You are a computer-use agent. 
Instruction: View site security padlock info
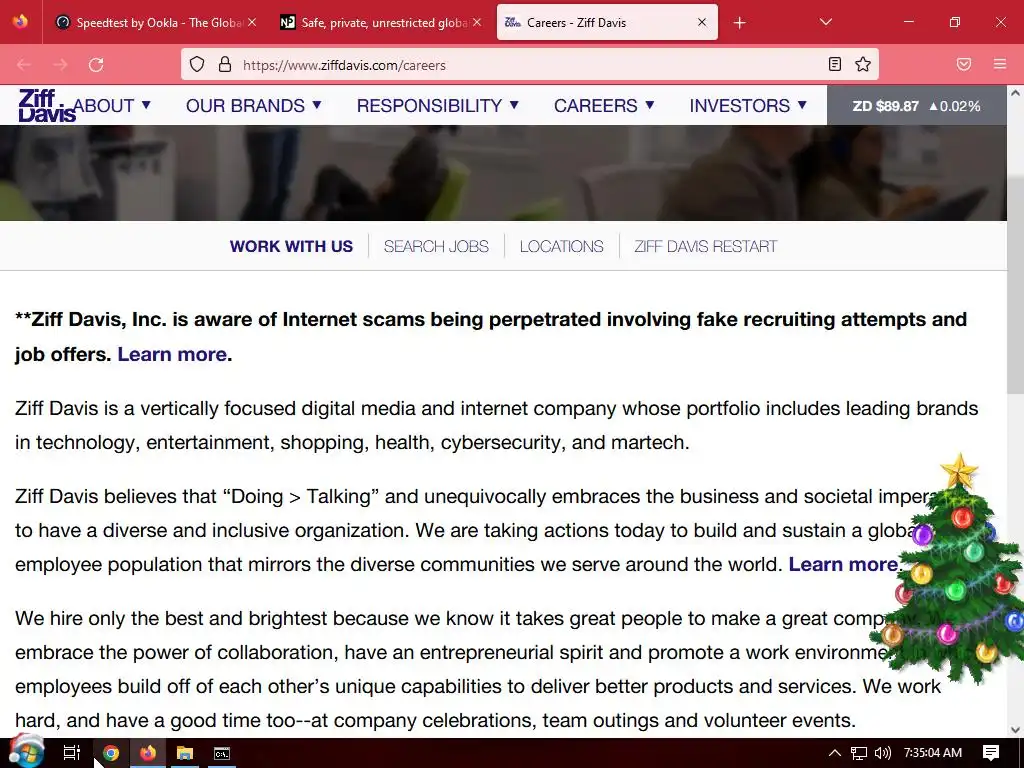225,64
